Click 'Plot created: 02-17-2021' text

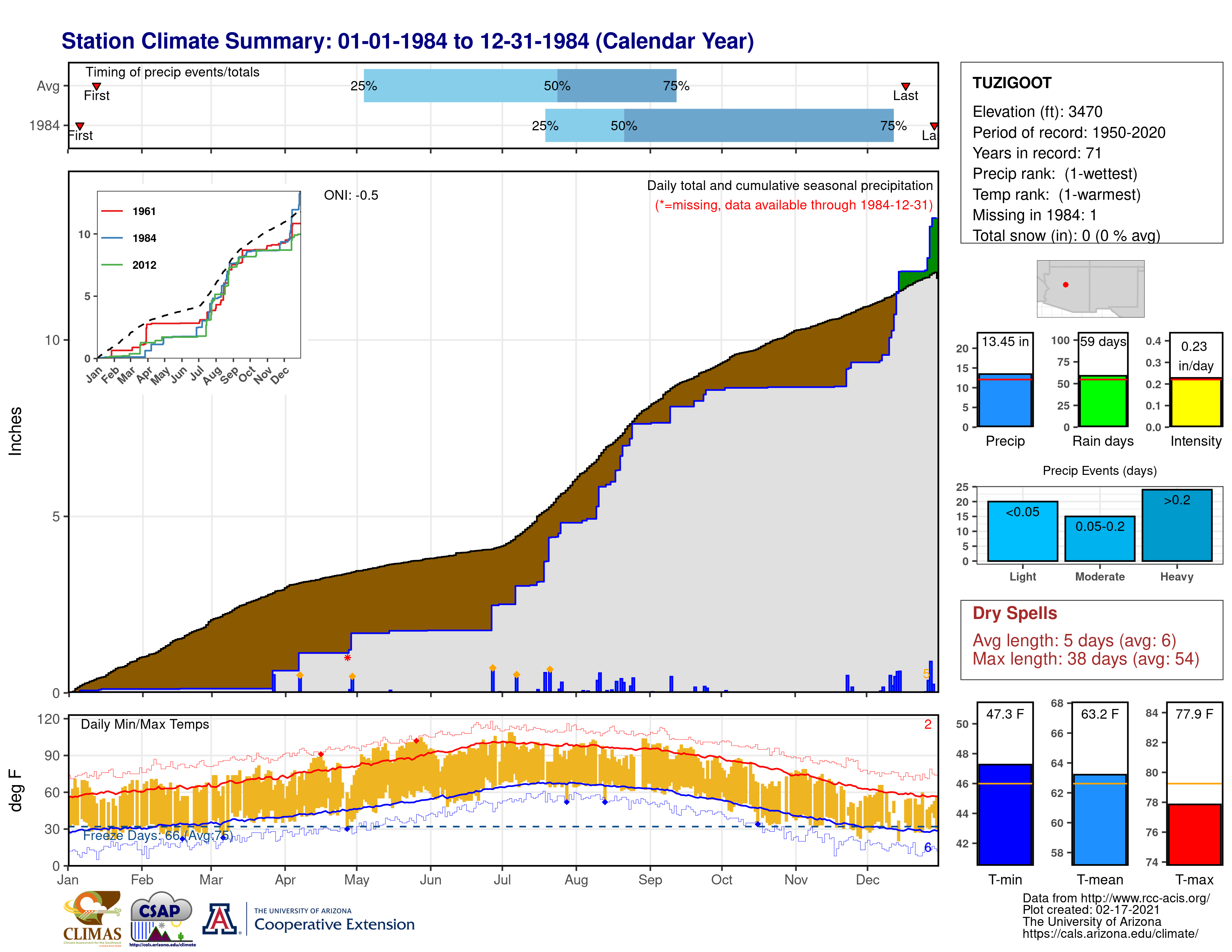point(1091,910)
